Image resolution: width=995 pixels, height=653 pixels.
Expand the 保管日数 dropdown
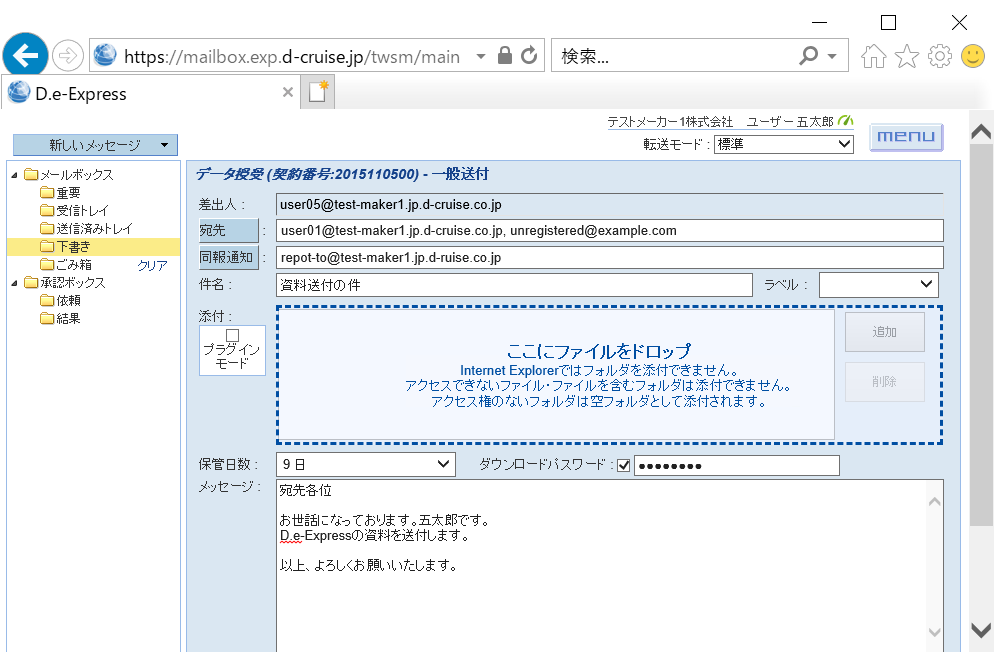coord(366,465)
